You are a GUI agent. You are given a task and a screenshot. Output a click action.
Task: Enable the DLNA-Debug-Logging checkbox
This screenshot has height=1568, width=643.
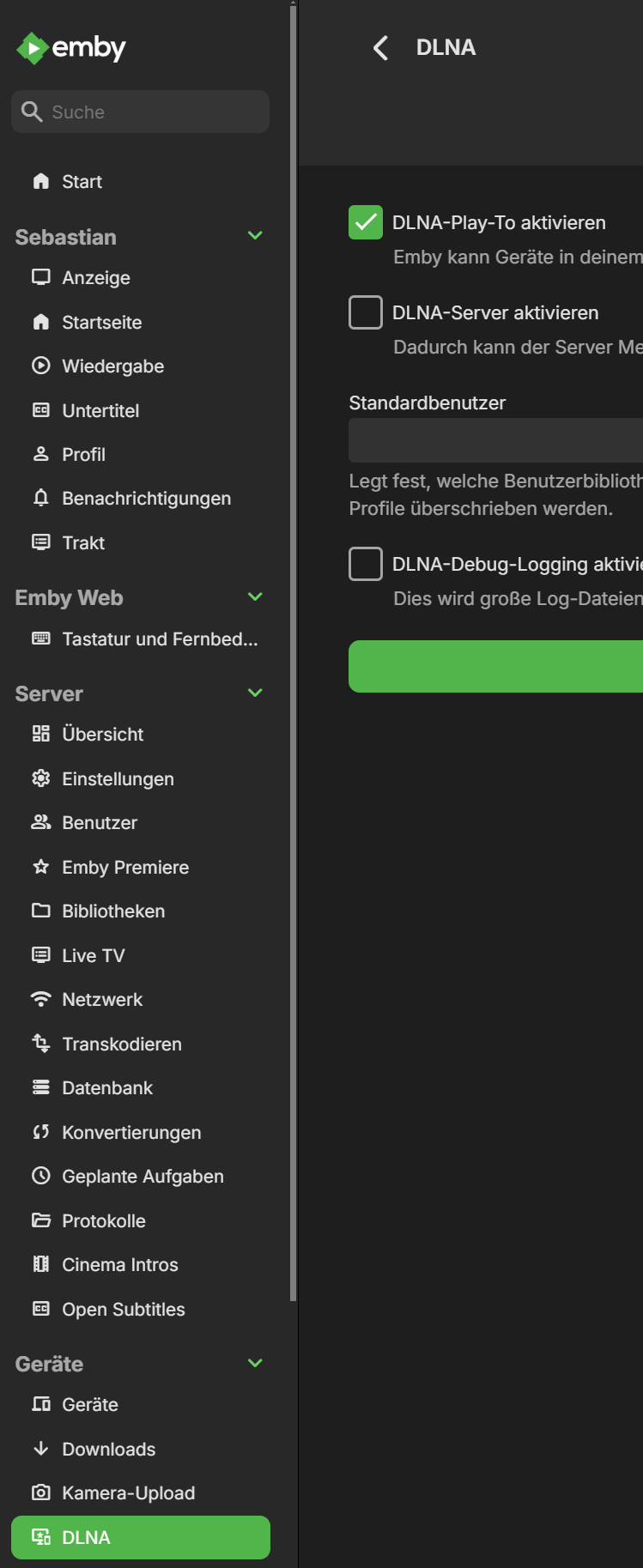coord(366,564)
